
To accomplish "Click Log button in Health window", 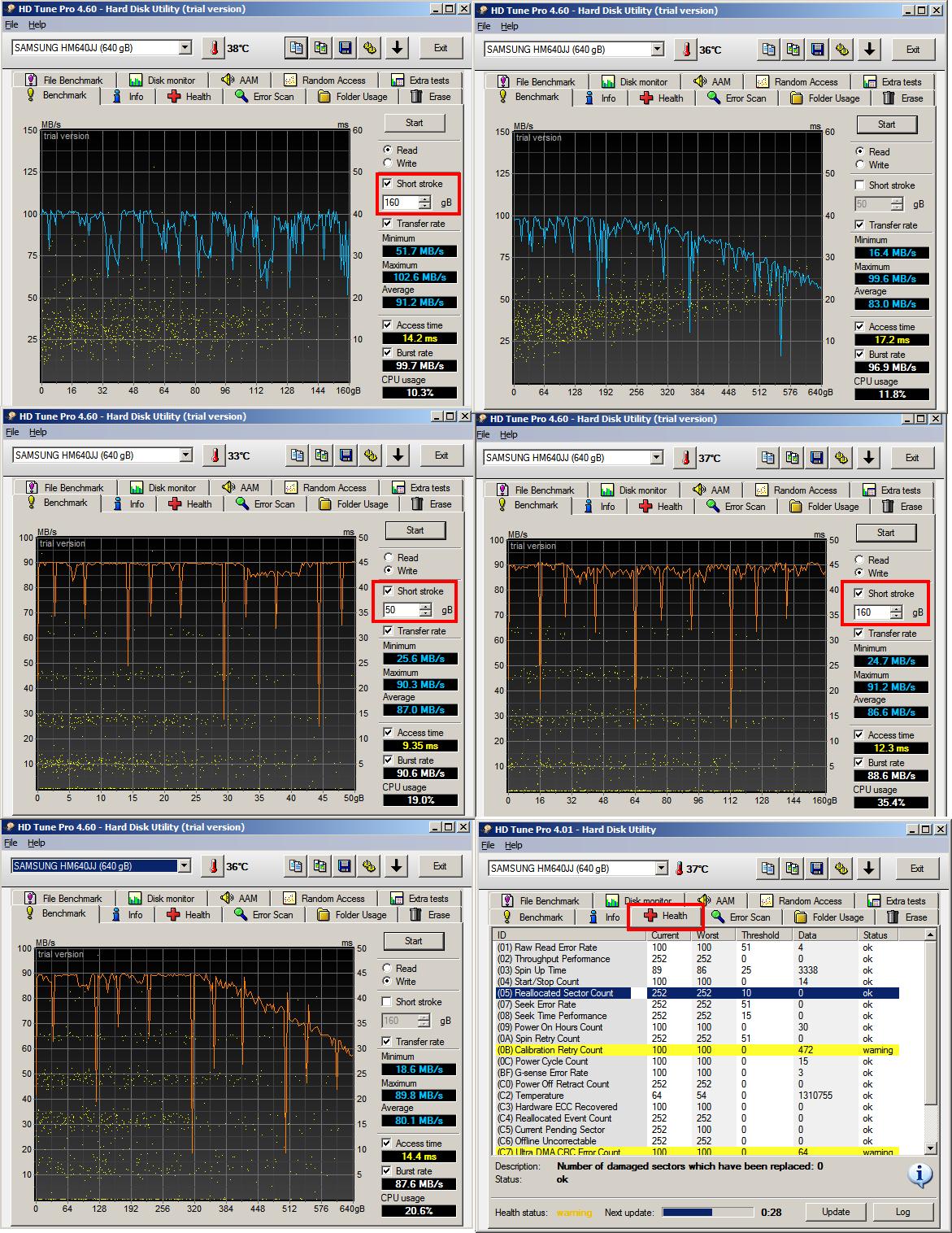I will click(x=902, y=1212).
